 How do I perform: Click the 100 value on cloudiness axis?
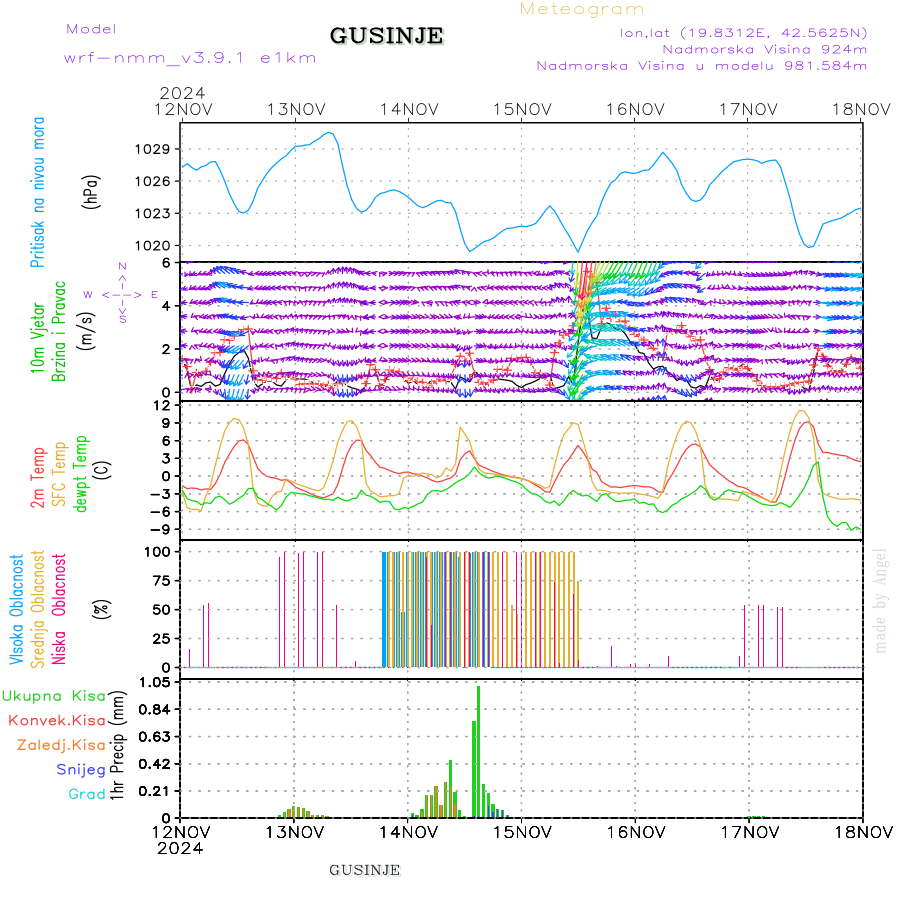(157, 552)
